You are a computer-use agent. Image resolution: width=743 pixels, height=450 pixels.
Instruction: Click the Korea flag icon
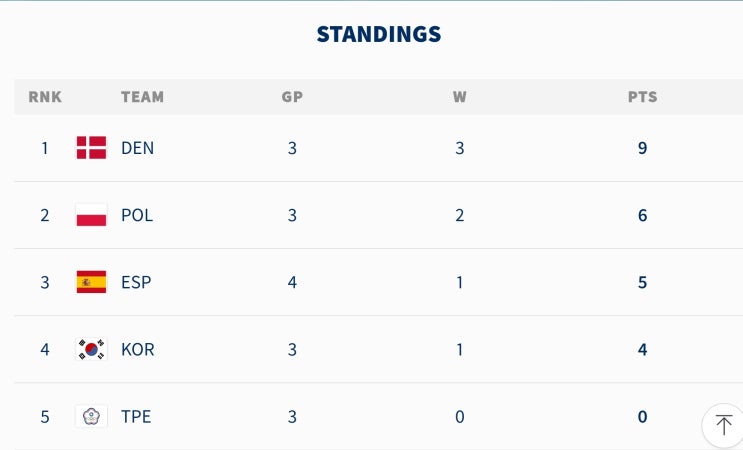tap(91, 350)
